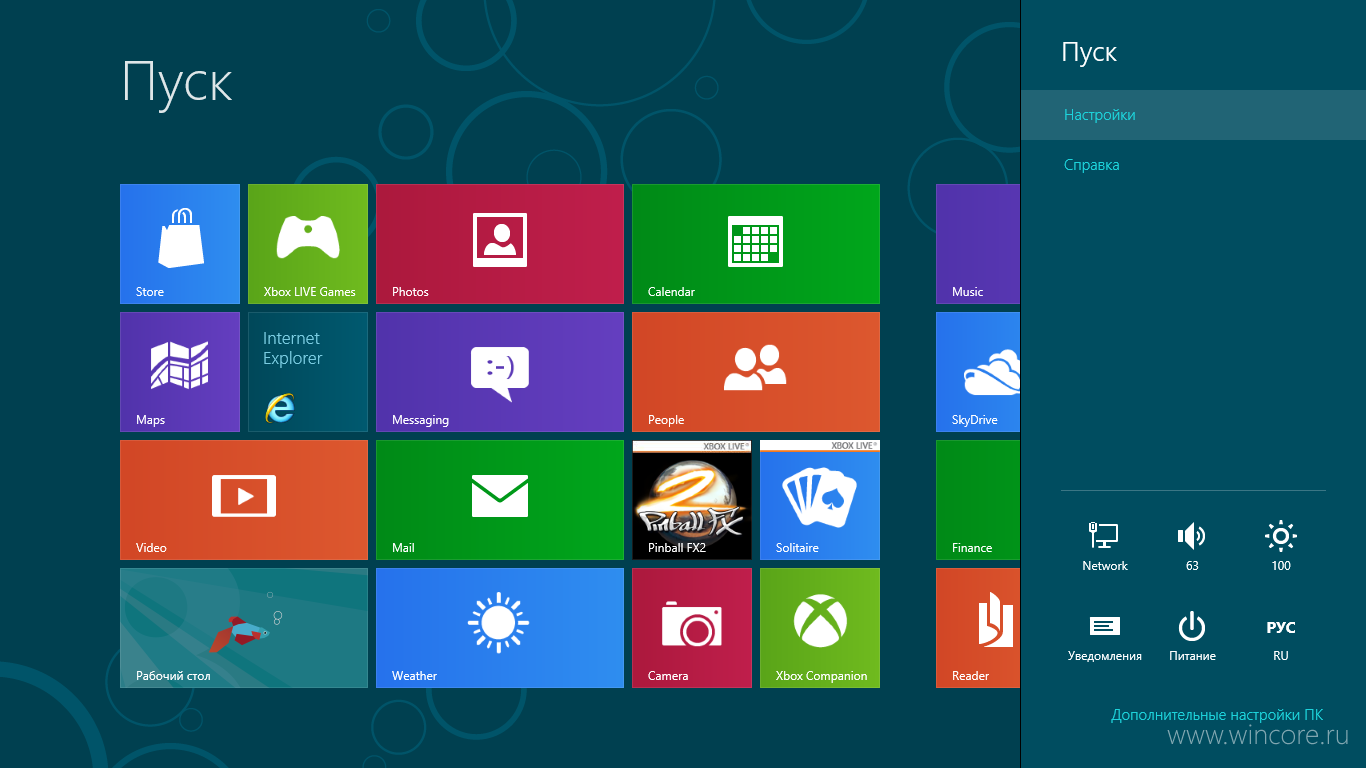Open the Photos tile
The image size is (1366, 768).
[500, 244]
